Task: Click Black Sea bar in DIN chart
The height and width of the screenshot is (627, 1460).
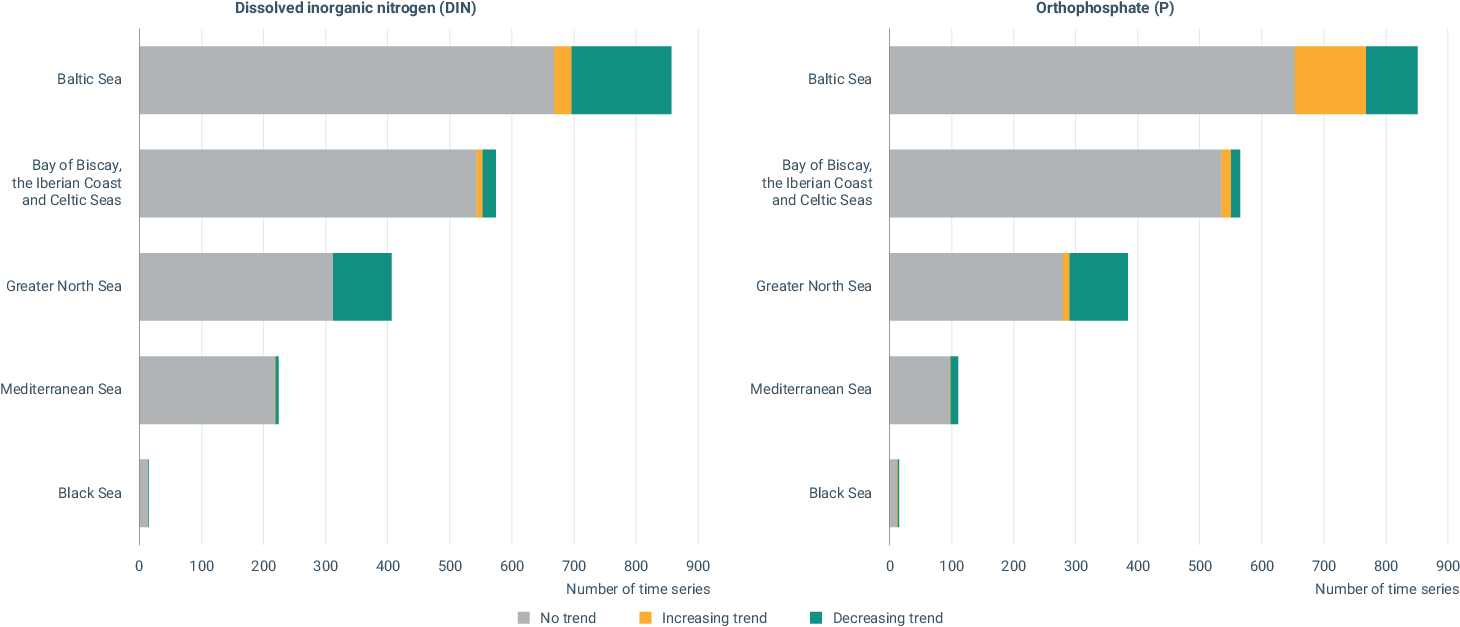Action: point(143,493)
